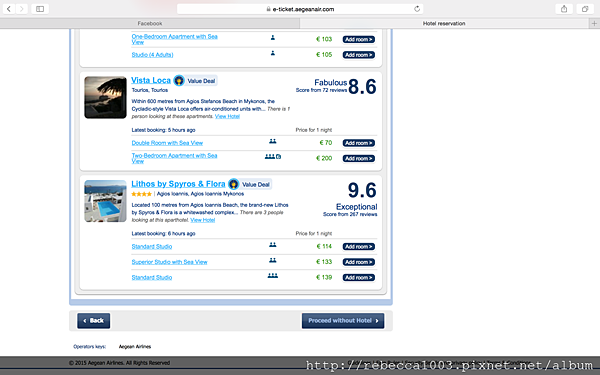Click the Lithos Value Deal badge icon
600x375 pixels.
point(233,184)
